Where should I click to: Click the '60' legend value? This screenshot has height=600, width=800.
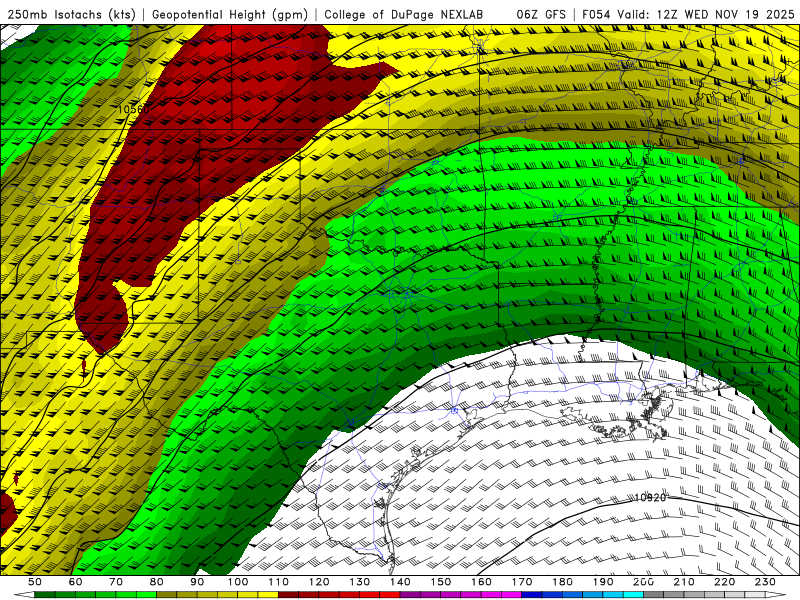click(76, 582)
